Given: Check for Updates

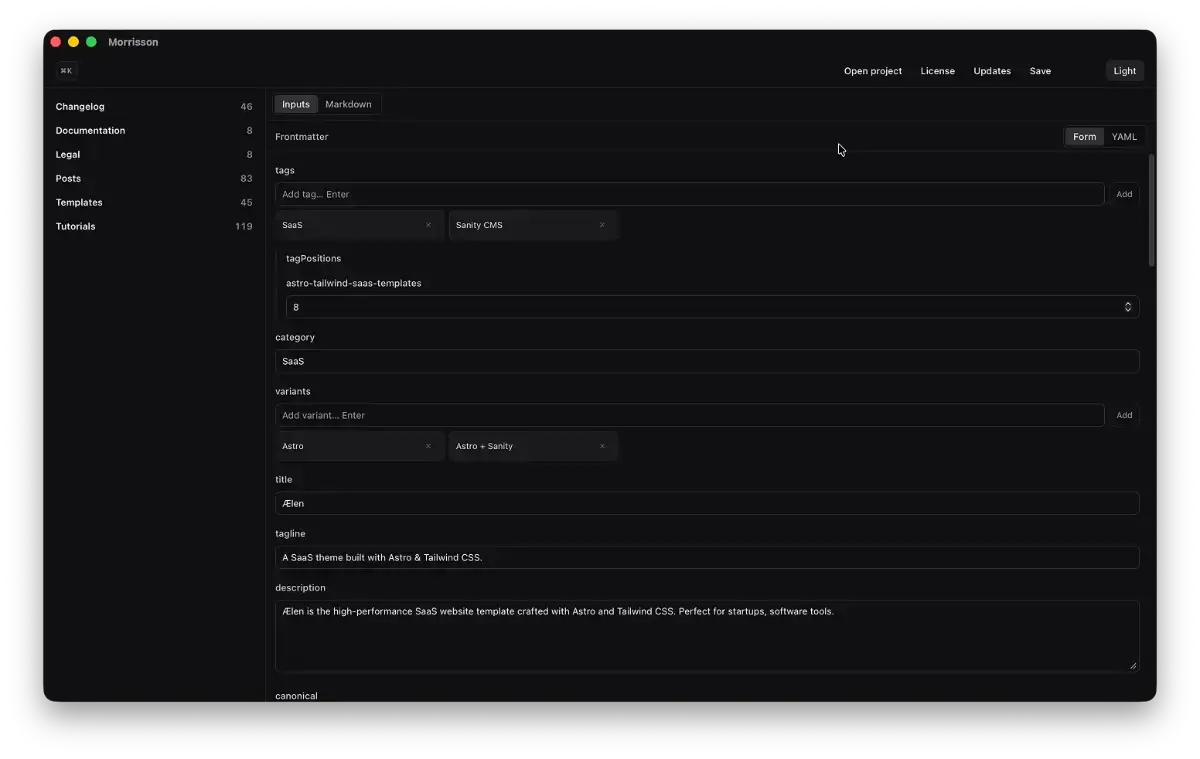Looking at the screenshot, I should pyautogui.click(x=991, y=70).
